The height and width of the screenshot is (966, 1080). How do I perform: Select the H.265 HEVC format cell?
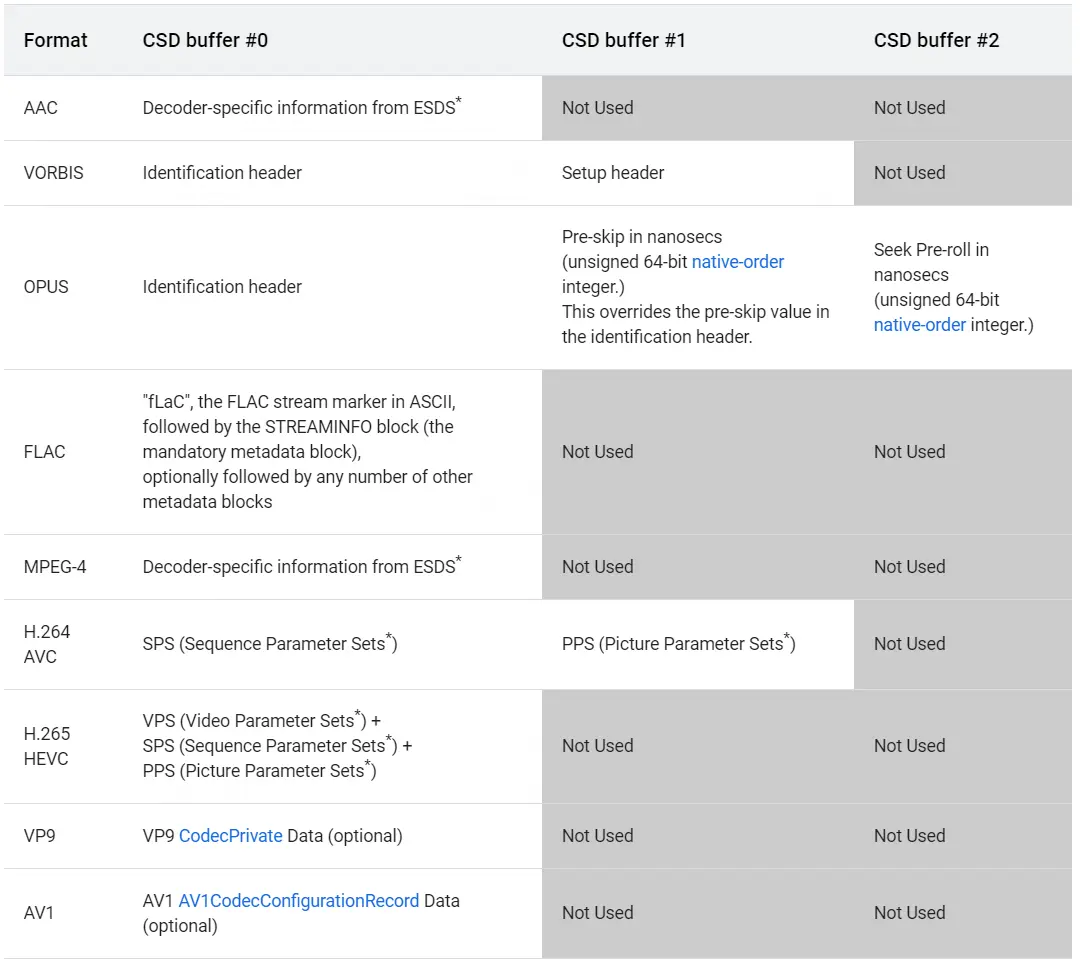click(x=47, y=746)
